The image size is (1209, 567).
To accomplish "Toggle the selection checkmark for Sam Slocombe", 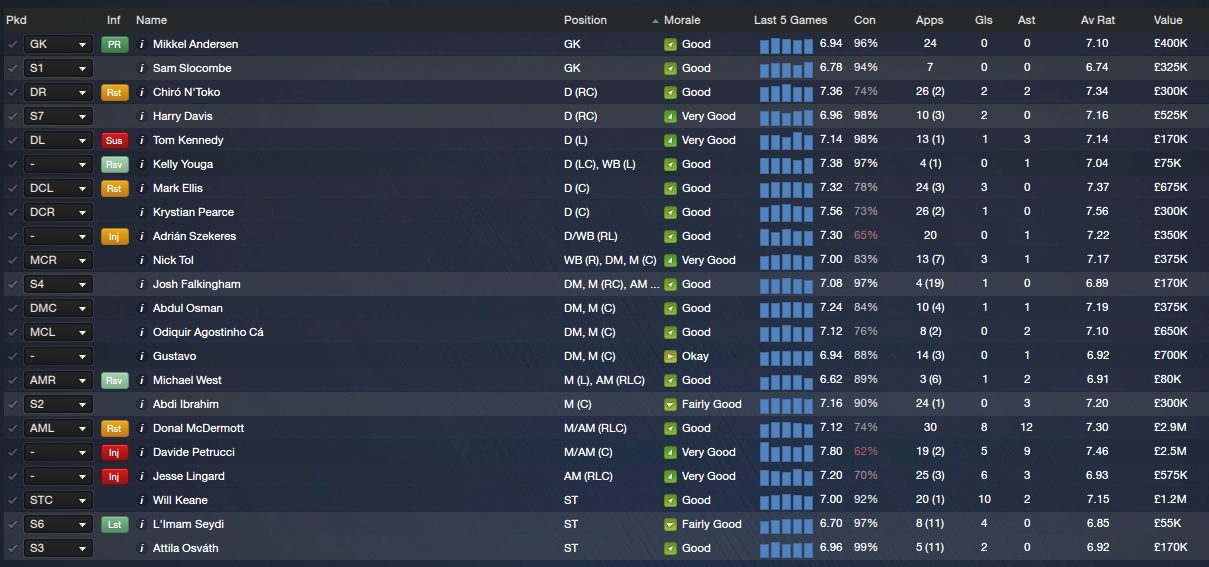I will 12,68.
